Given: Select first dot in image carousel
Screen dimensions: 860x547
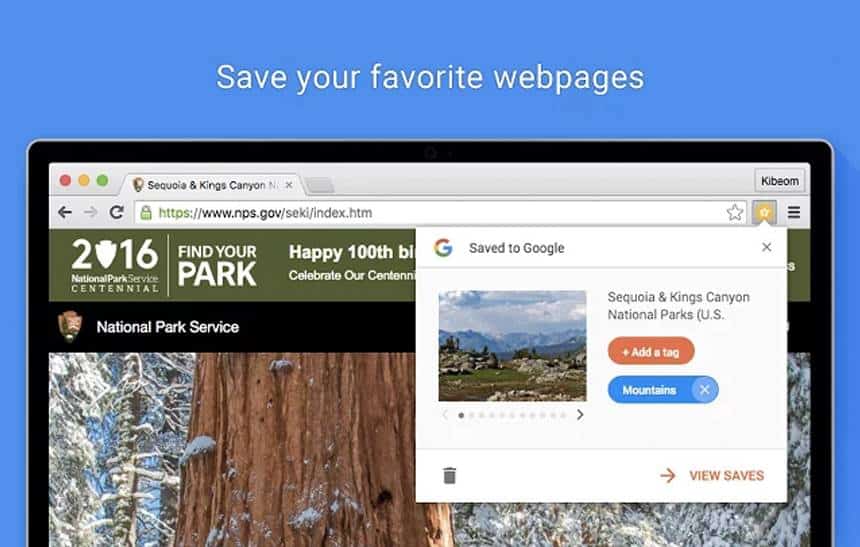Looking at the screenshot, I should [x=461, y=415].
